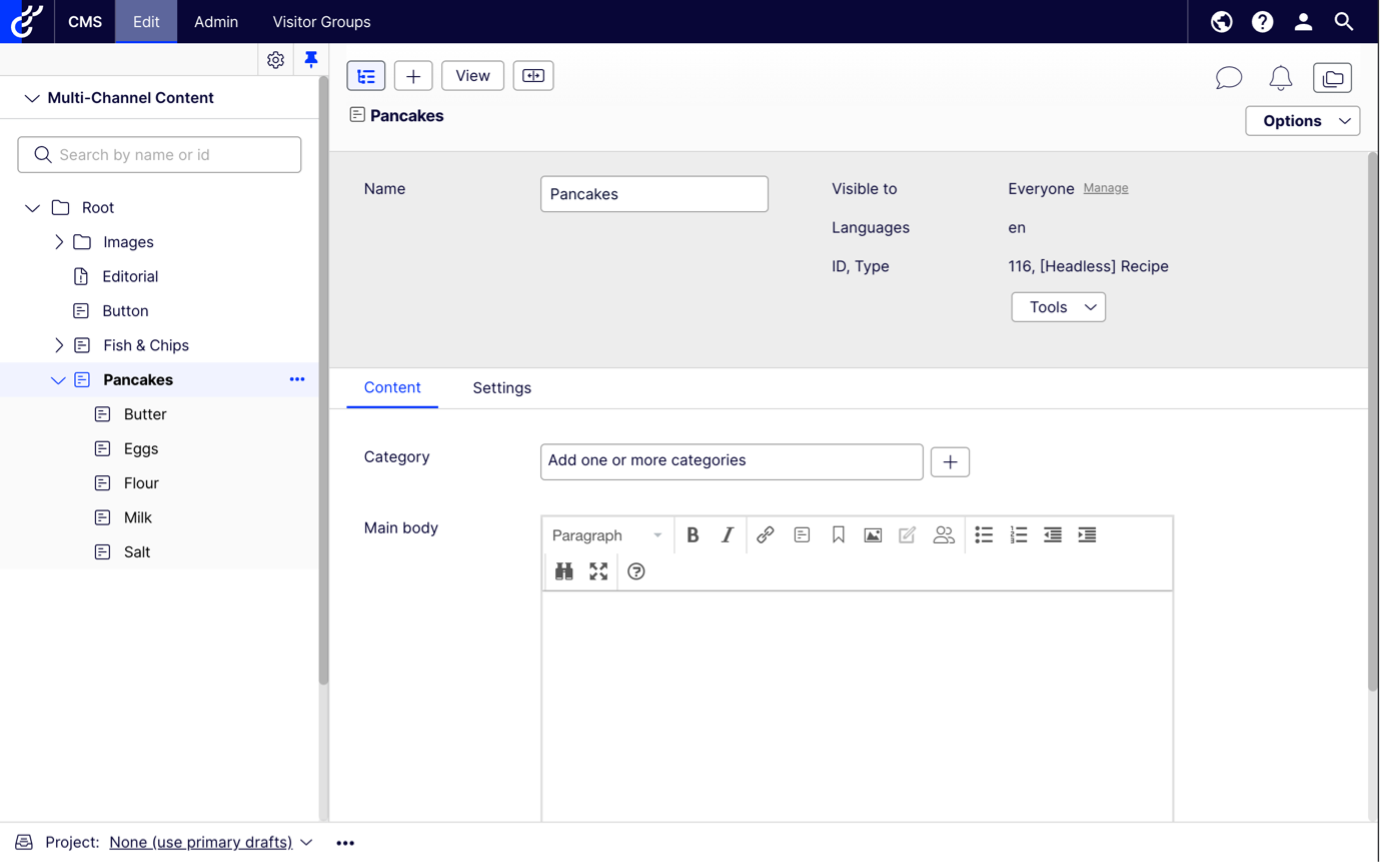Open the Tools dropdown

[1058, 307]
